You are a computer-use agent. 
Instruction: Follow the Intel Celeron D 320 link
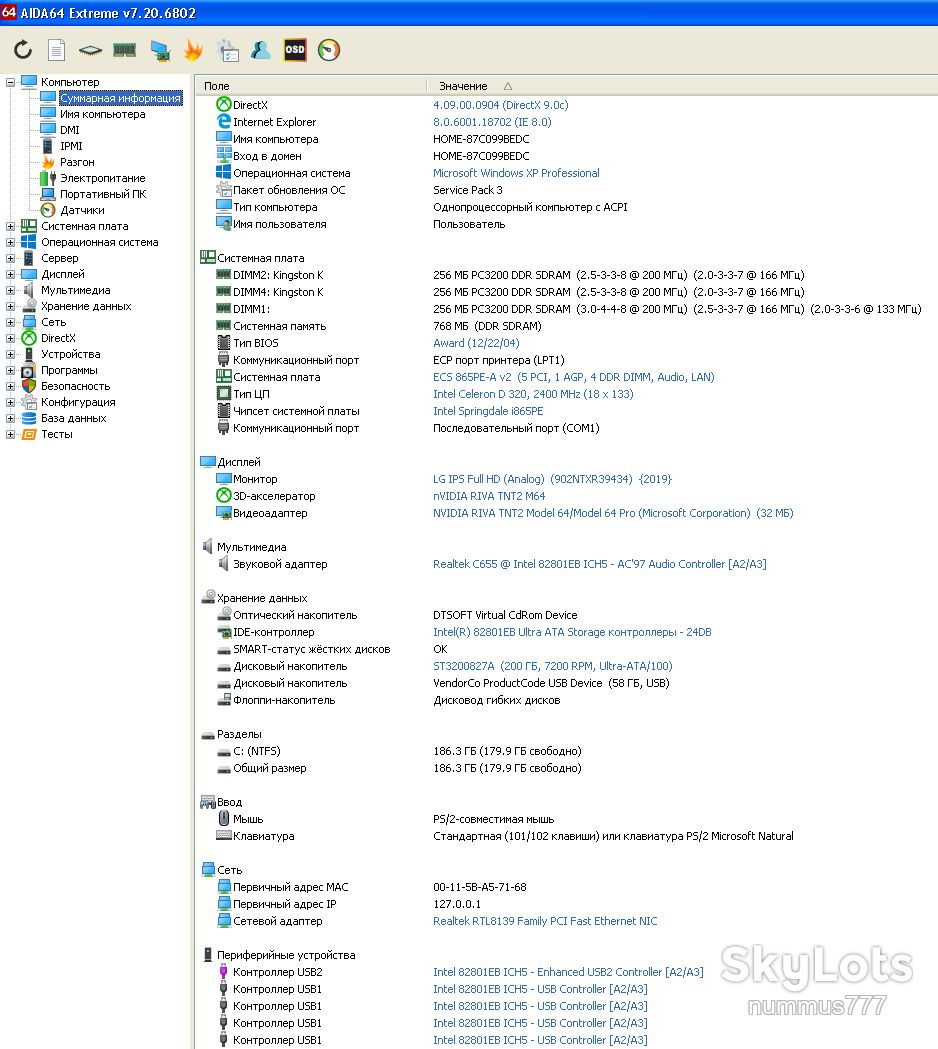pyautogui.click(x=533, y=394)
